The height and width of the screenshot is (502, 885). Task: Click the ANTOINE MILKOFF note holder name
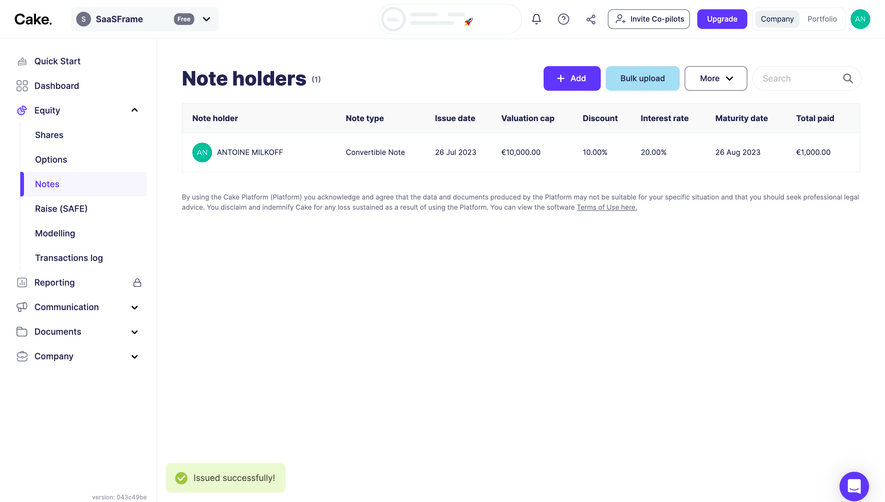(249, 152)
